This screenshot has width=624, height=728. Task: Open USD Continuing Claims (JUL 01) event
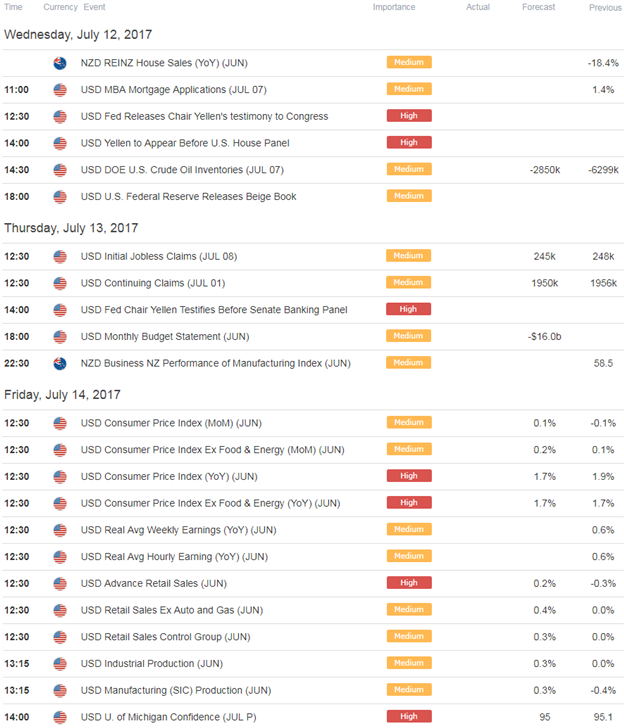(153, 283)
